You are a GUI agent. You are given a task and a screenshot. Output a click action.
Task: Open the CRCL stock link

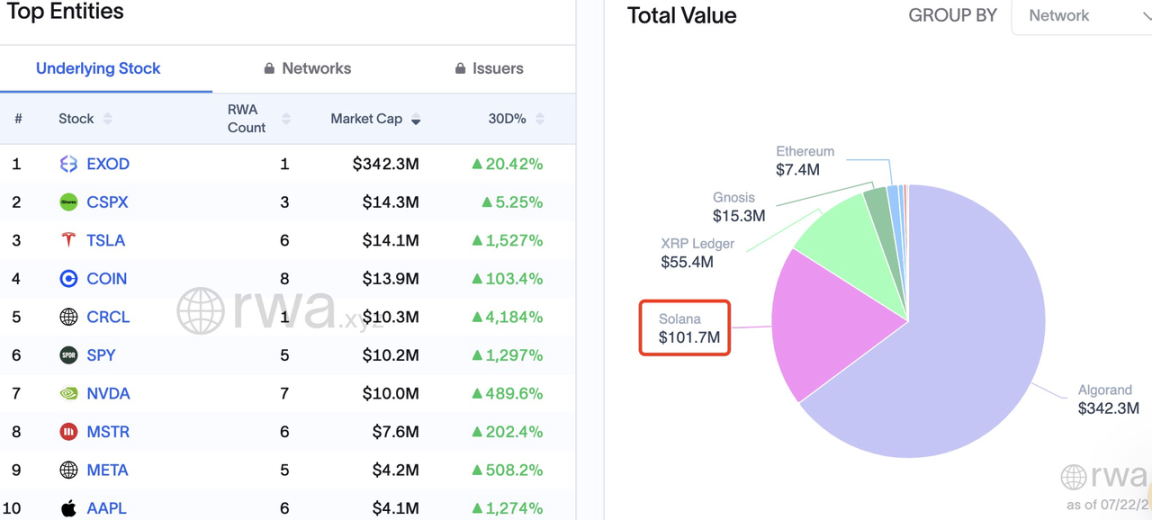coord(108,317)
